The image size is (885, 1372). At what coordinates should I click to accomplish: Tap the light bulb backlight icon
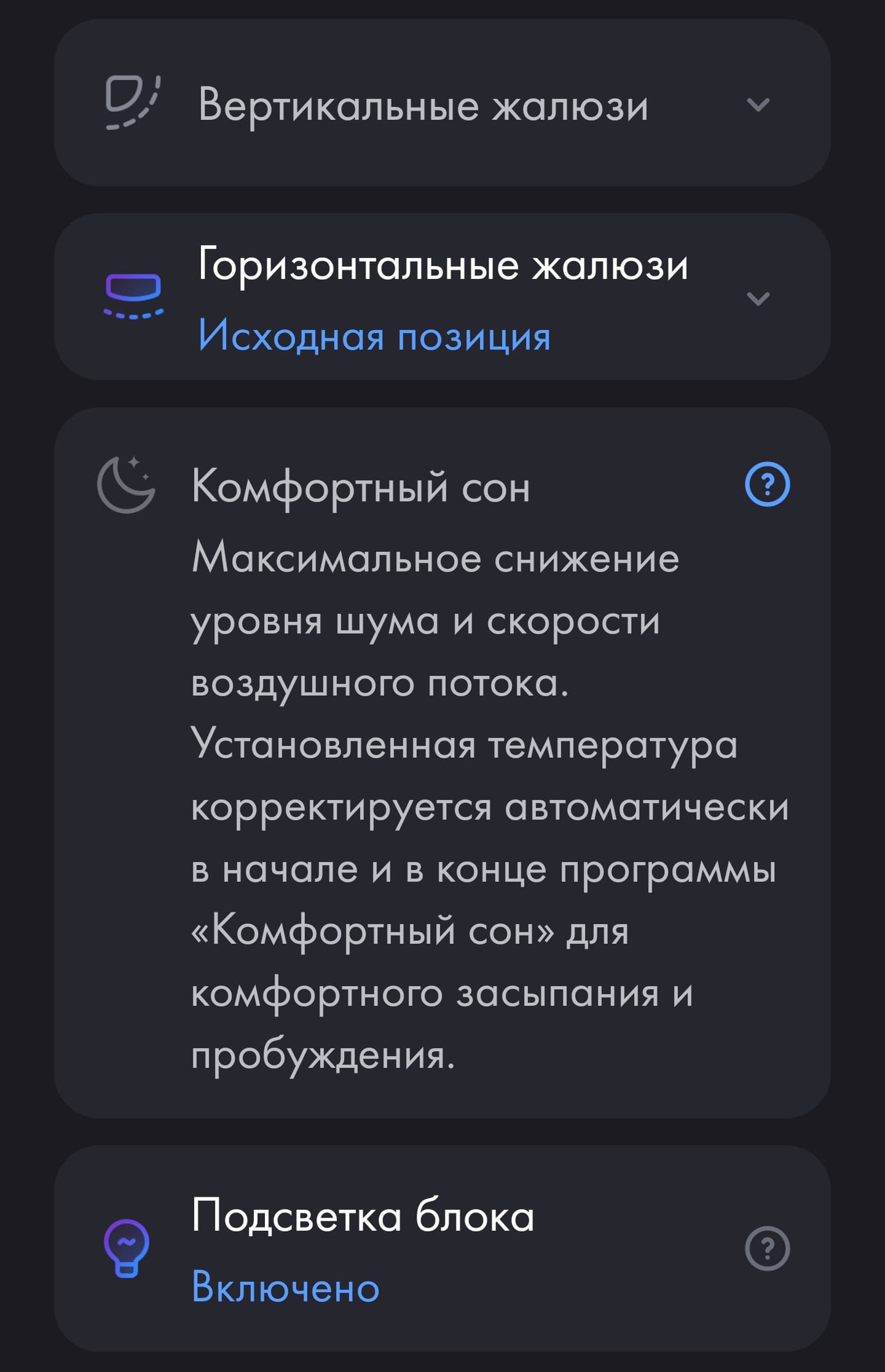pyautogui.click(x=127, y=1248)
